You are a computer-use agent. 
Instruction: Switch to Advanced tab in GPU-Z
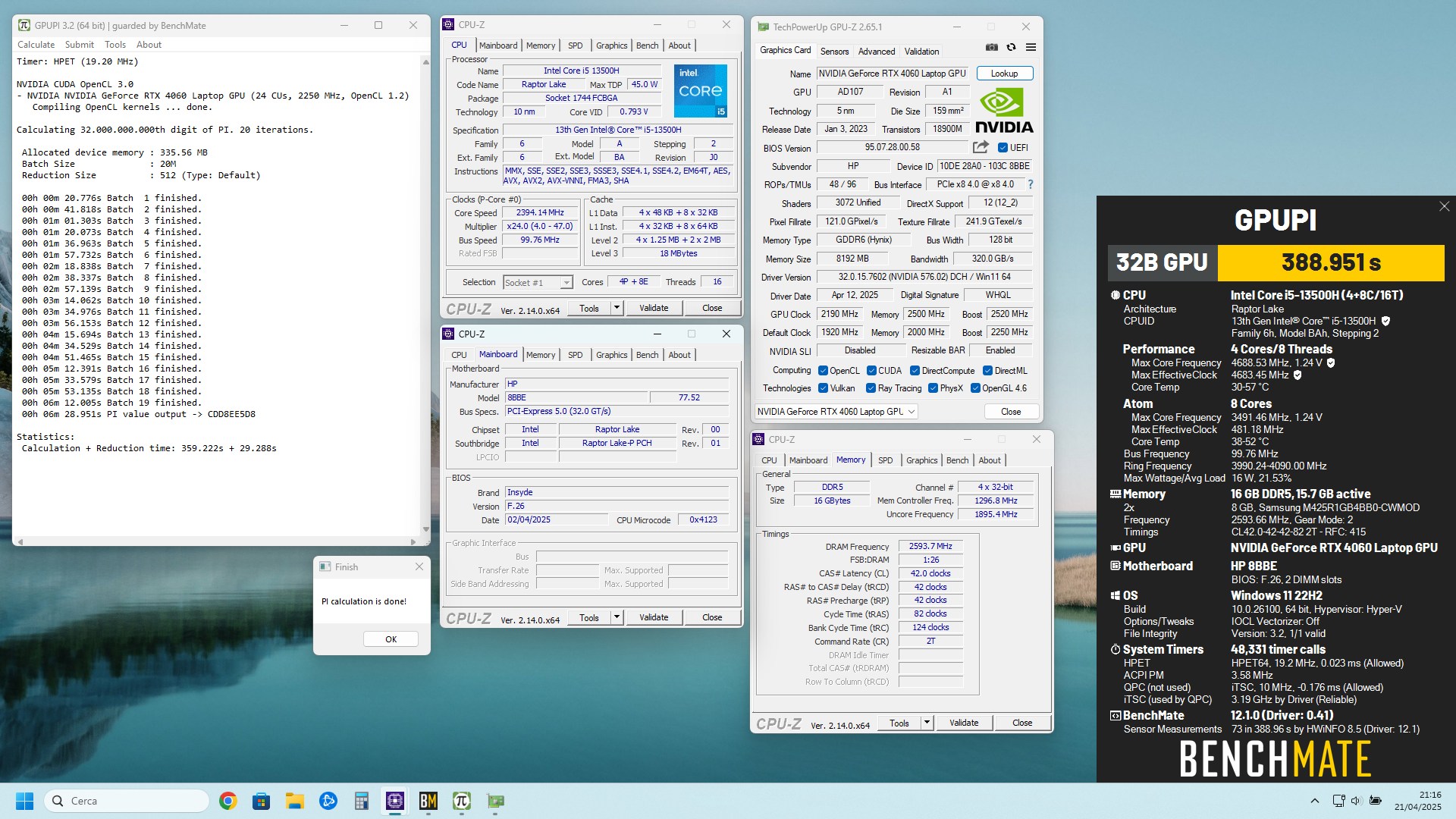click(877, 52)
